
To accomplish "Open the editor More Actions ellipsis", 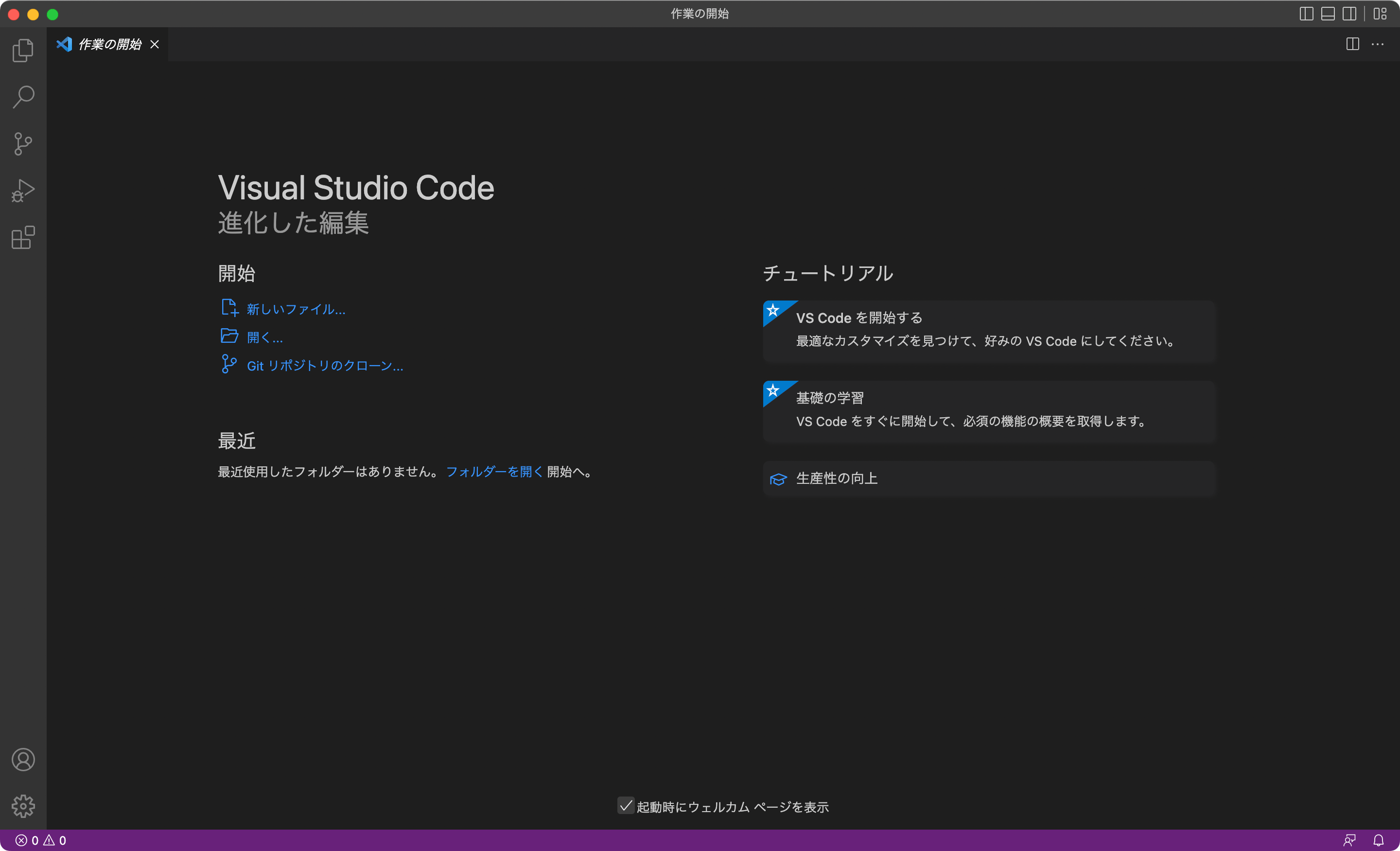I will click(x=1378, y=44).
